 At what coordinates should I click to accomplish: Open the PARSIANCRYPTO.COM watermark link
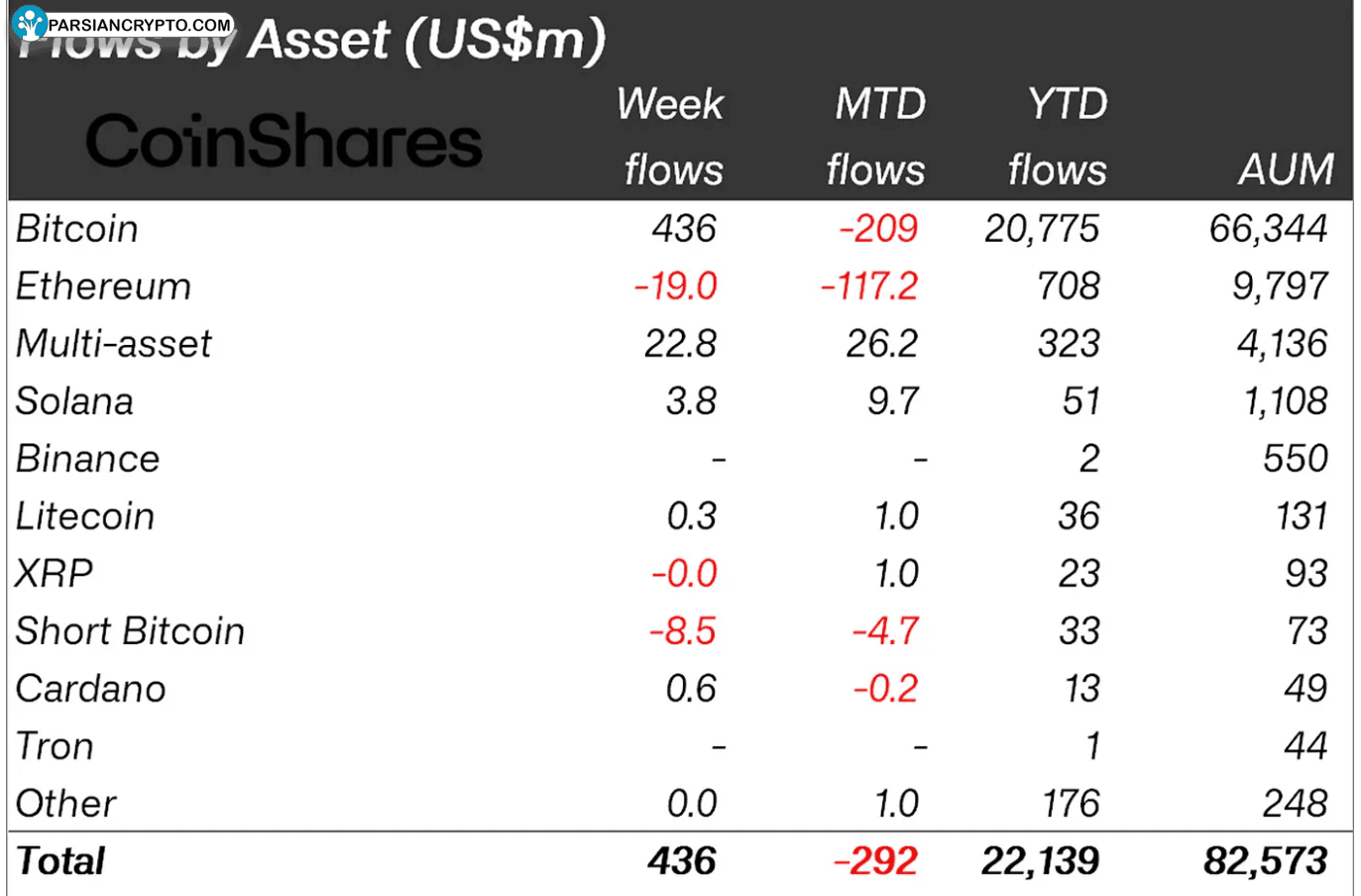point(140,25)
